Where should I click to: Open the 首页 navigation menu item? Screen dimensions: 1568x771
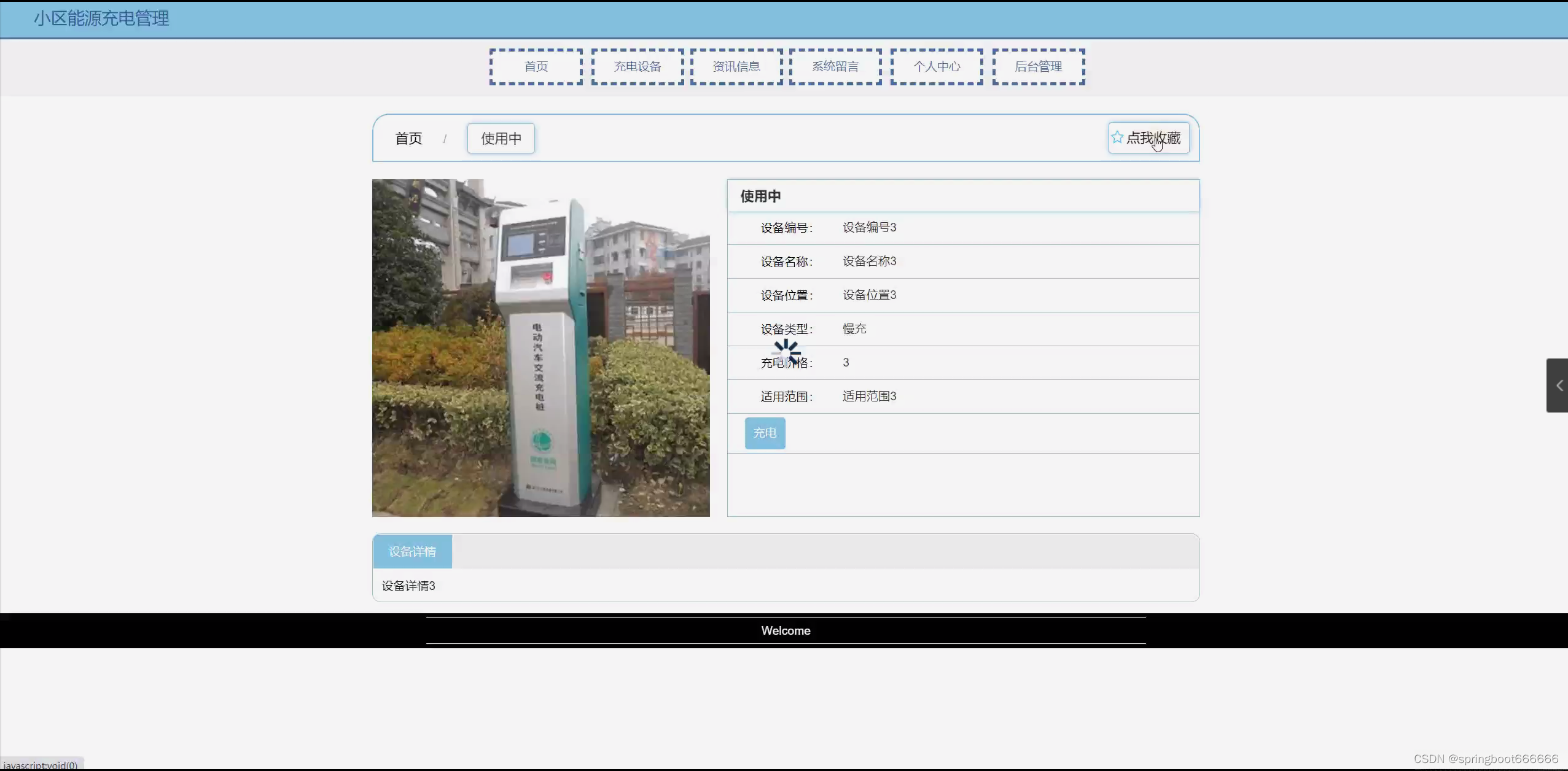[x=536, y=67]
